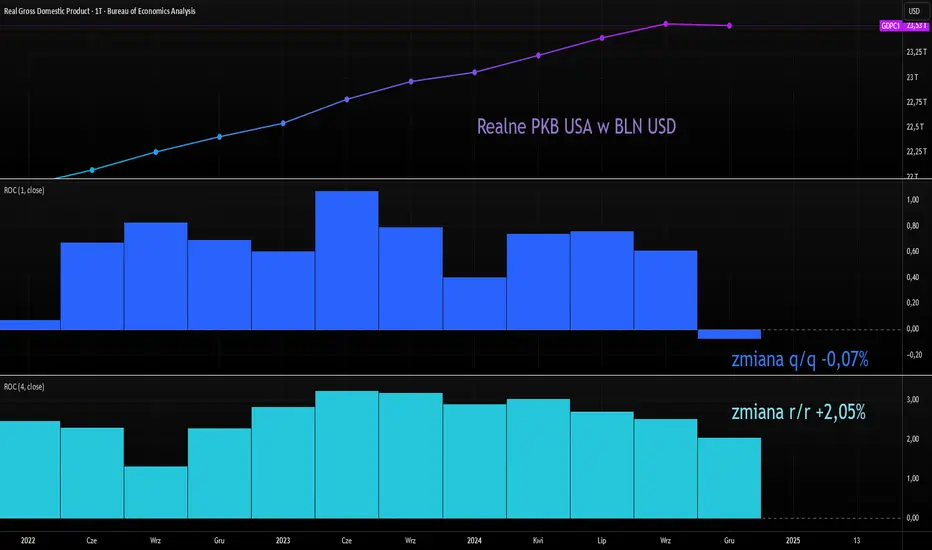Image resolution: width=932 pixels, height=550 pixels.
Task: Click the last purple data point on GDP line
Action: tap(729, 26)
